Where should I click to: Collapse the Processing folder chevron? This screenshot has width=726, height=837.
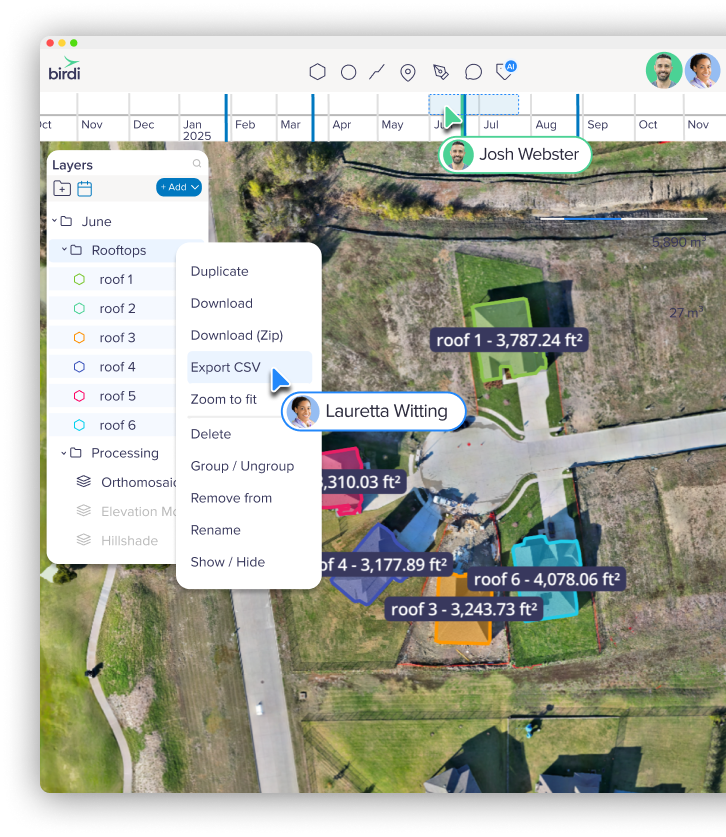(64, 453)
